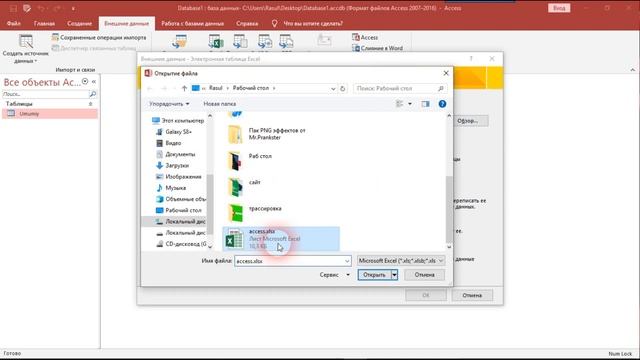Viewport: 640px width, 360px height.
Task: Click the Create Data Source table icon
Action: coord(26,42)
